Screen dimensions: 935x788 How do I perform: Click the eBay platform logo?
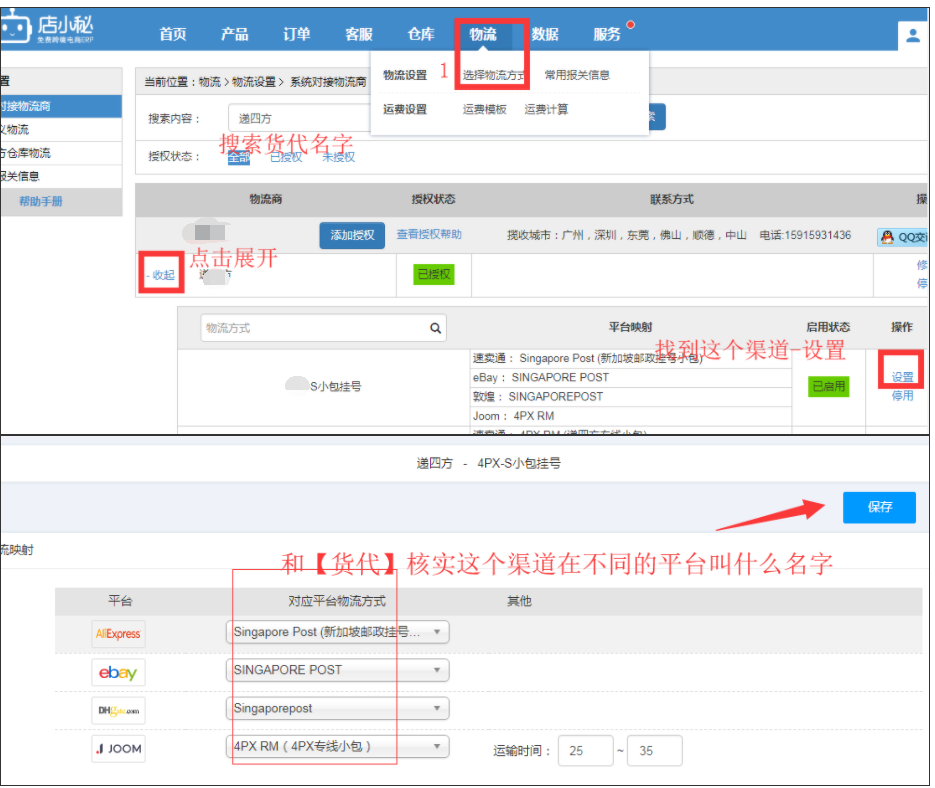coord(118,672)
